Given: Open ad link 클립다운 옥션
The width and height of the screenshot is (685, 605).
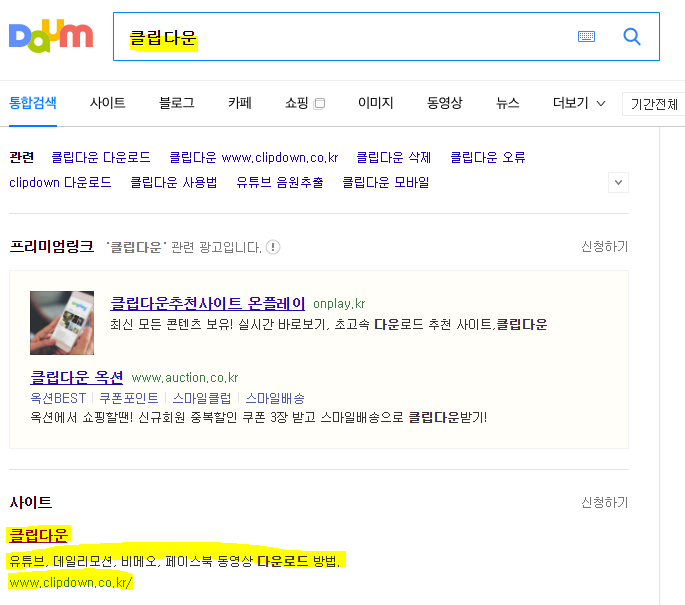Looking at the screenshot, I should point(76,377).
